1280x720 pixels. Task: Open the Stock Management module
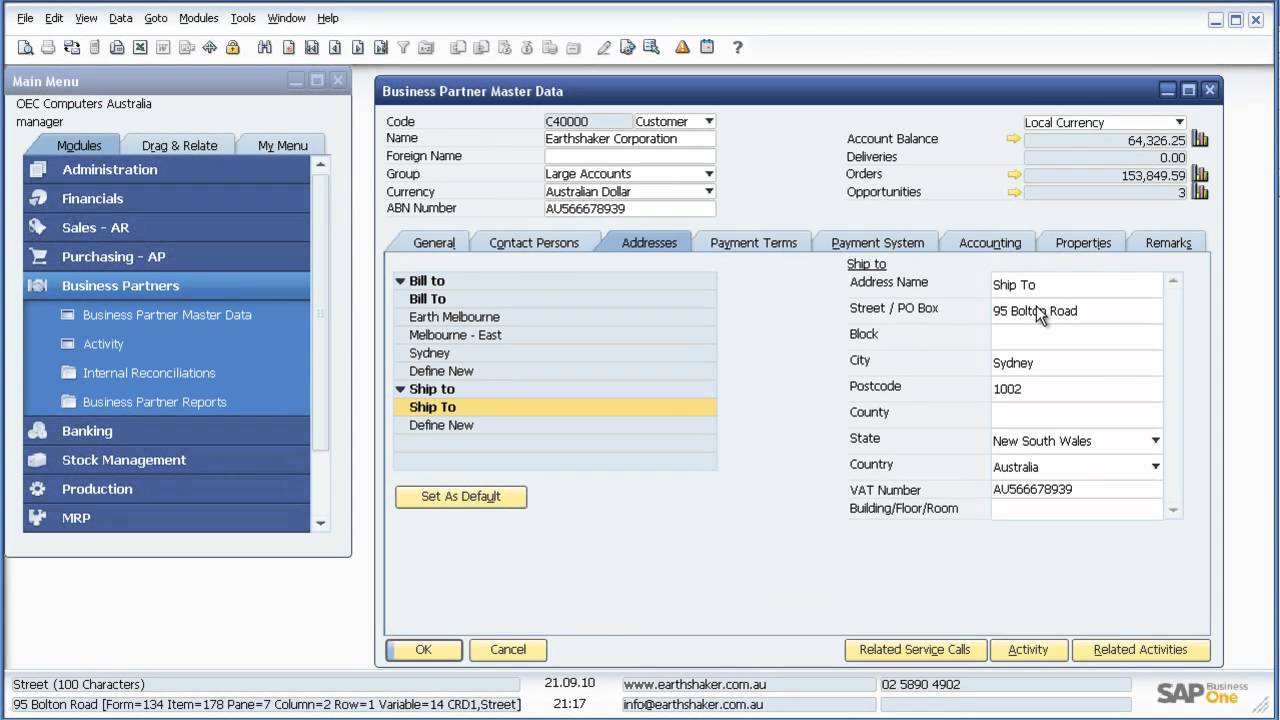(167, 460)
